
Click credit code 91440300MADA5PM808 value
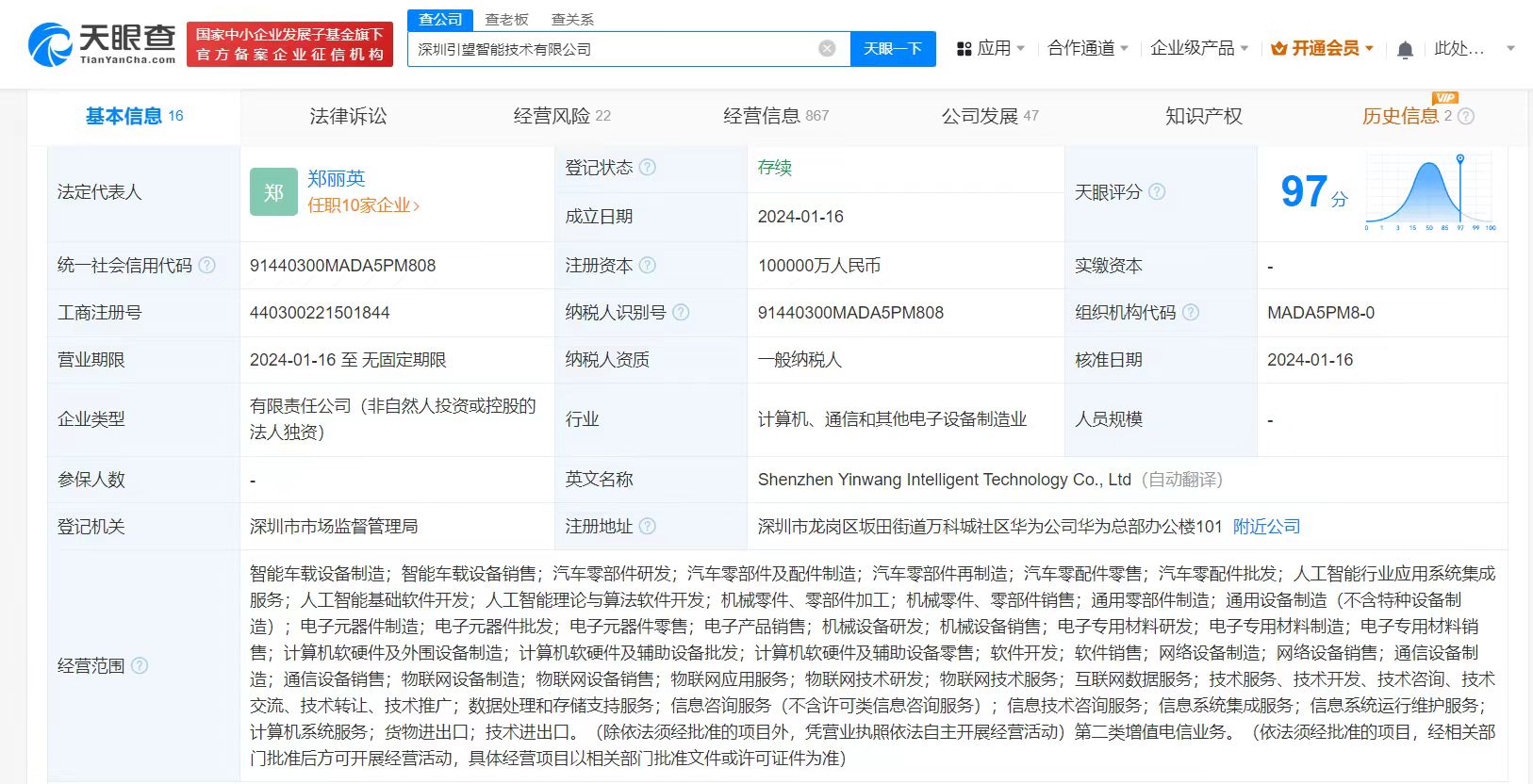coord(342,266)
